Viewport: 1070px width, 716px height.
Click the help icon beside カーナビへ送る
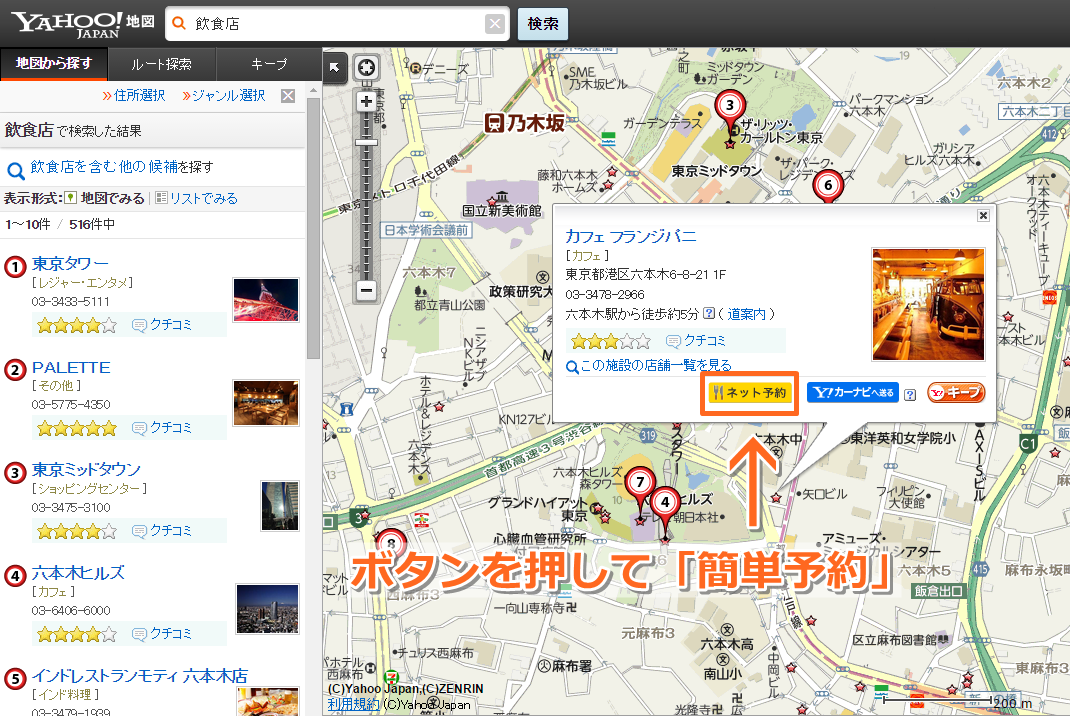(910, 395)
